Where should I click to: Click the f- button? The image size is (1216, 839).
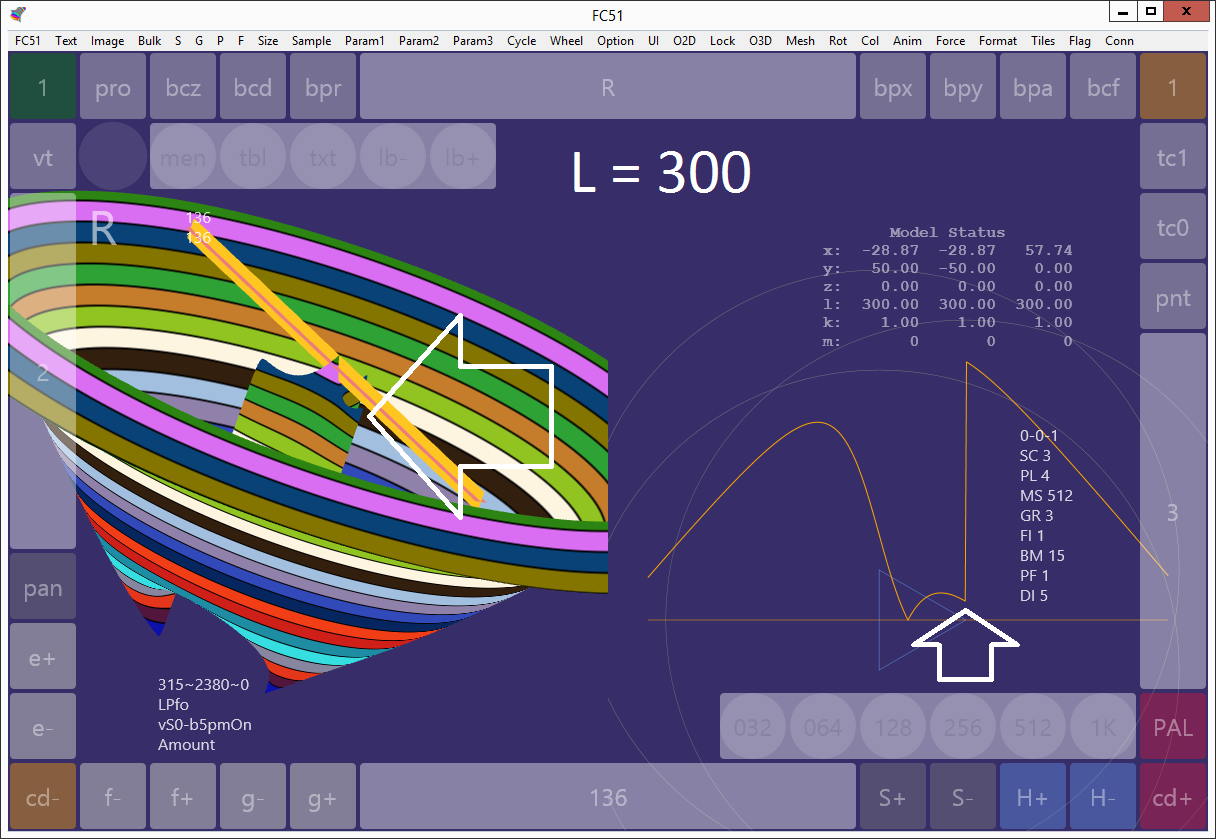[113, 797]
